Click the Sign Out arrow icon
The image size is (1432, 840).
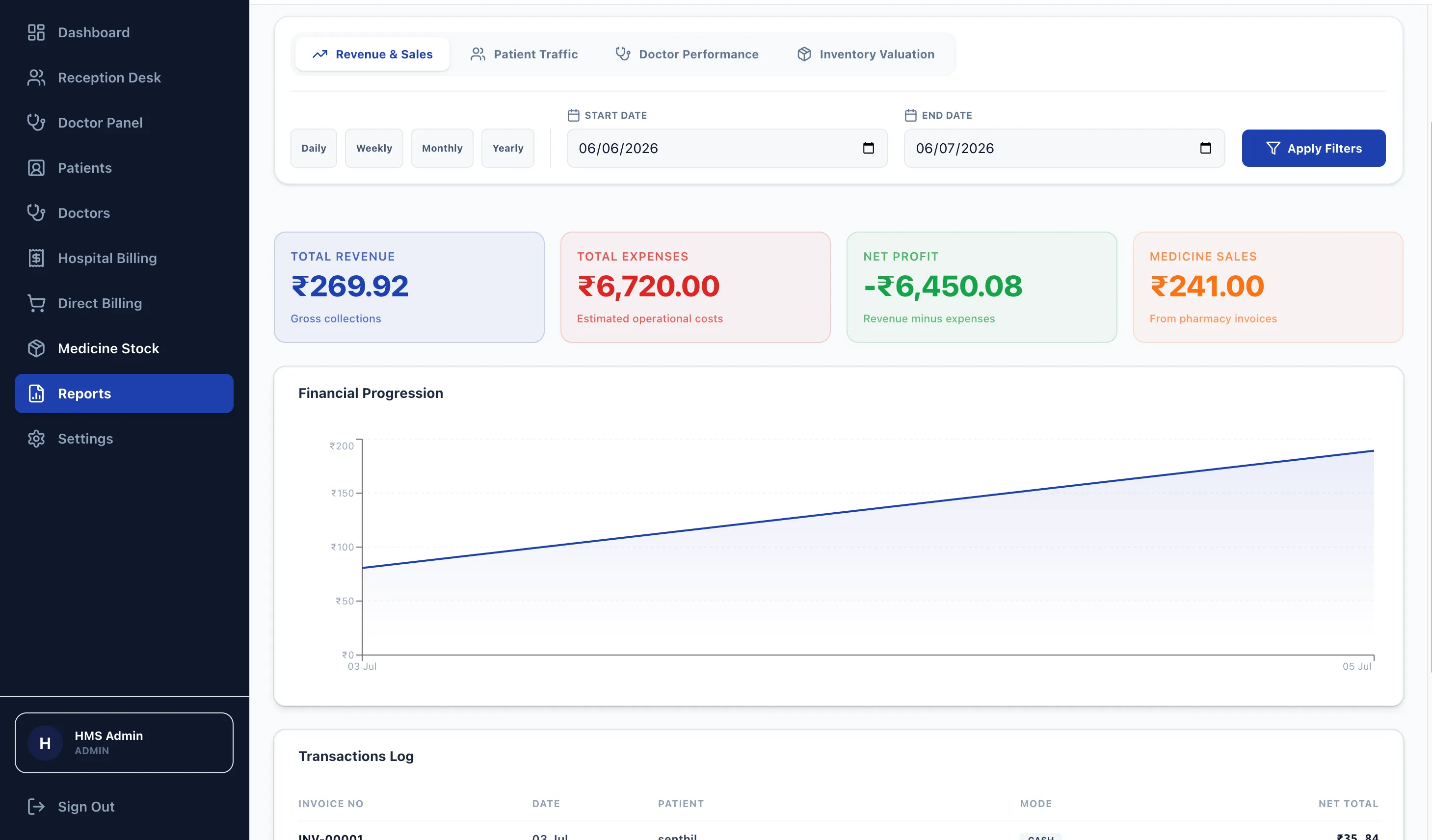point(36,807)
